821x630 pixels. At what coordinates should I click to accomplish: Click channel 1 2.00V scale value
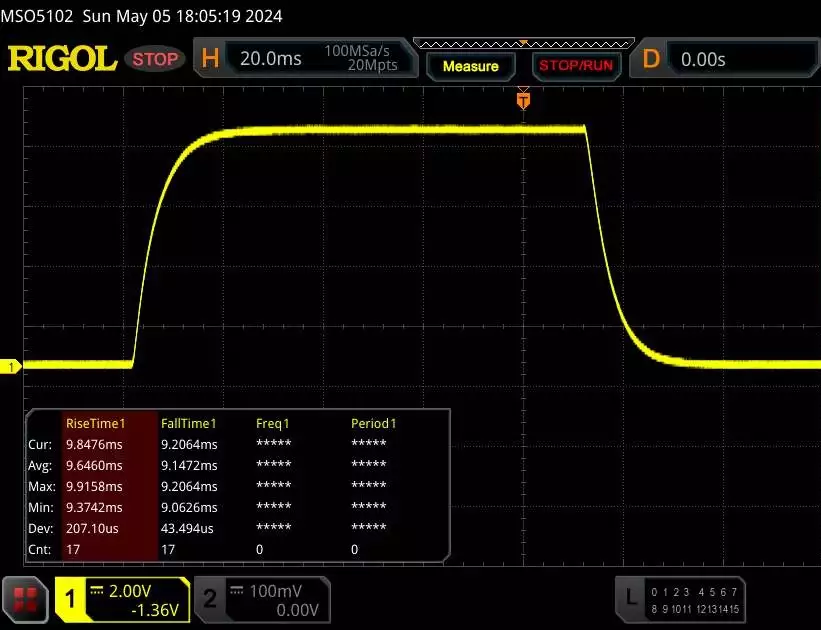tap(130, 591)
